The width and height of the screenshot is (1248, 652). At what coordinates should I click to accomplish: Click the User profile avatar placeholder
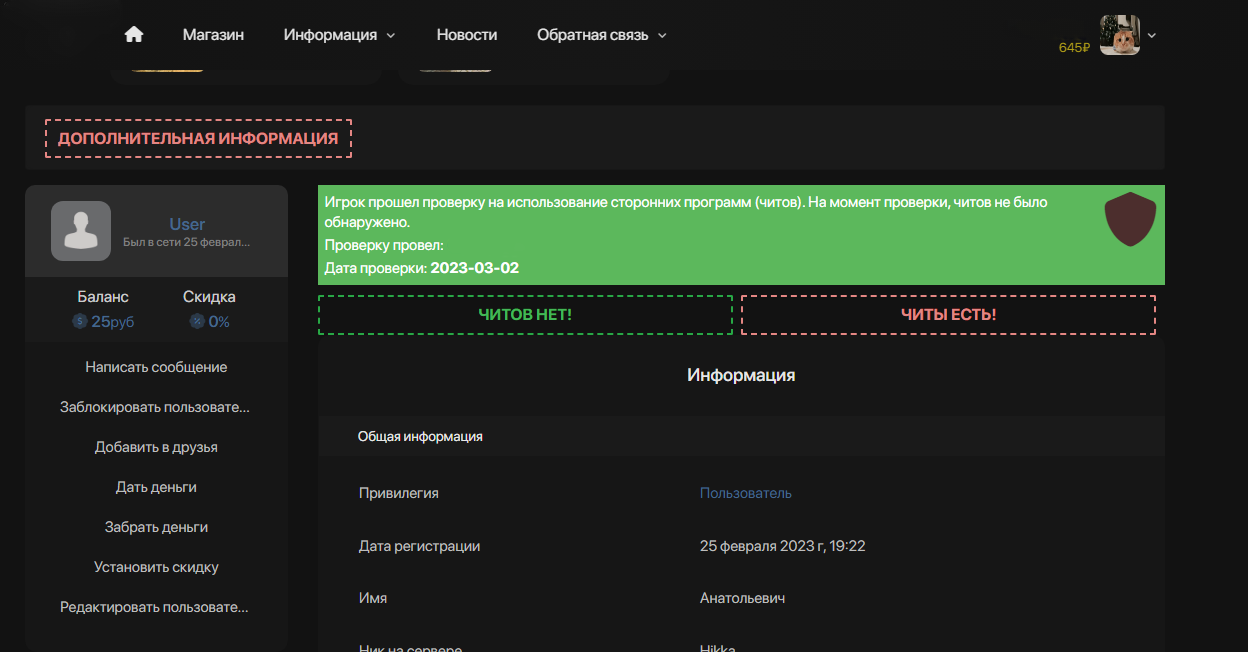[81, 231]
